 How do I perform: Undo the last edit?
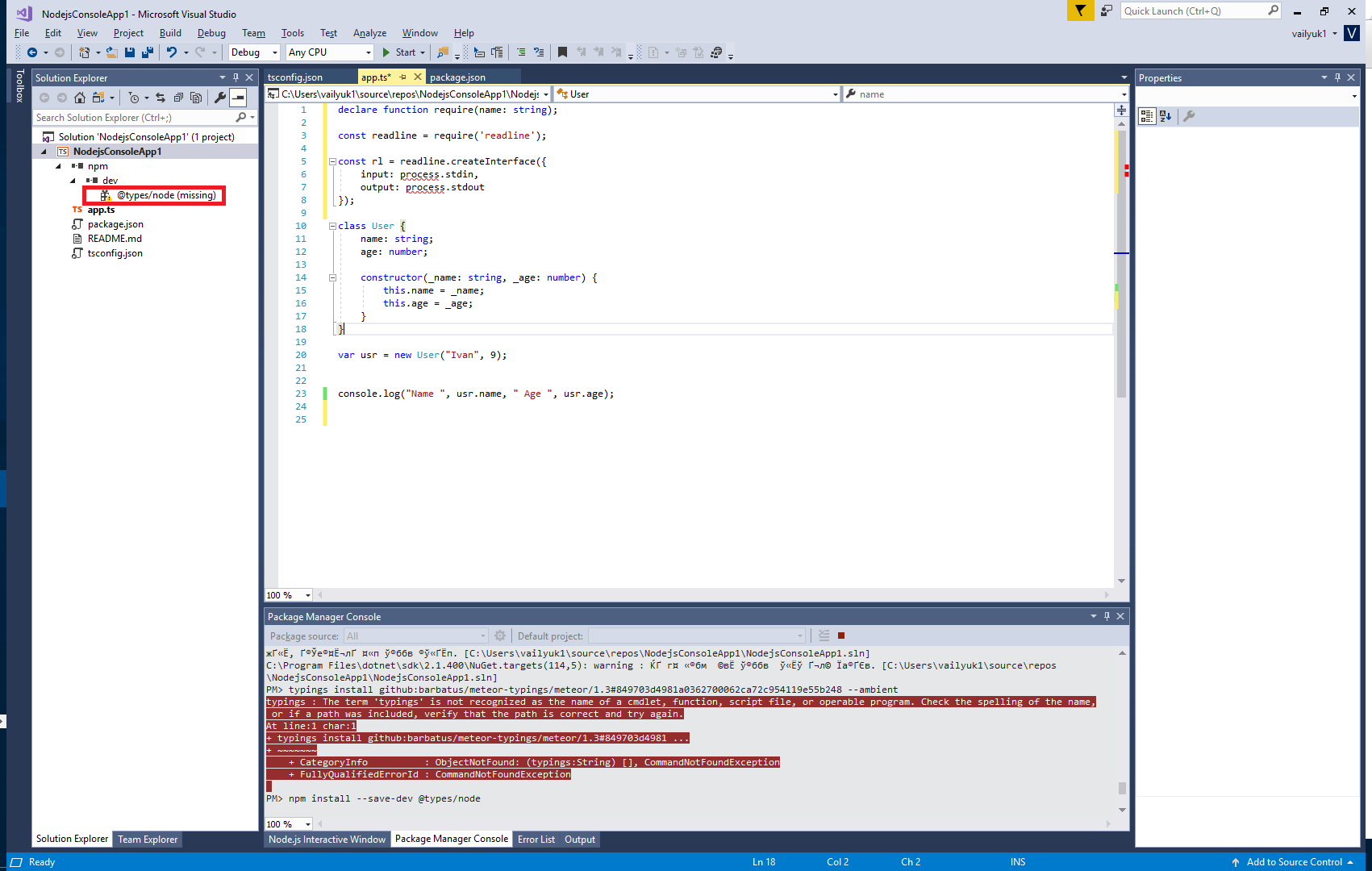(172, 52)
